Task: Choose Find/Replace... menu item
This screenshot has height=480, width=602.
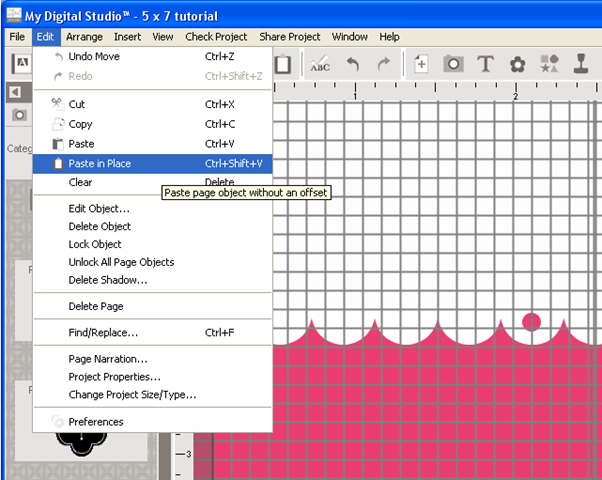Action: (x=153, y=333)
